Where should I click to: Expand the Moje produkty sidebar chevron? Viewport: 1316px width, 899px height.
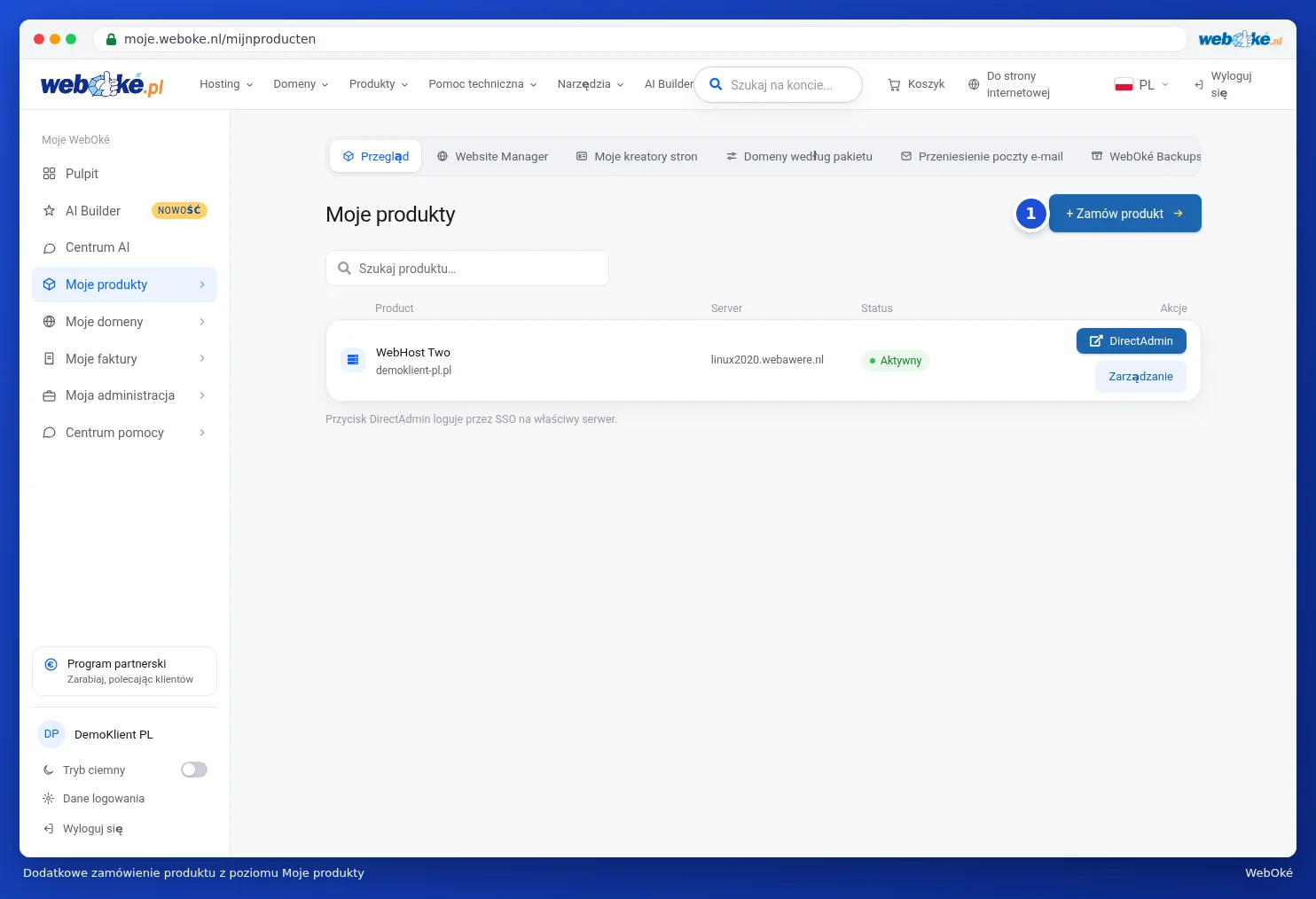pos(202,285)
